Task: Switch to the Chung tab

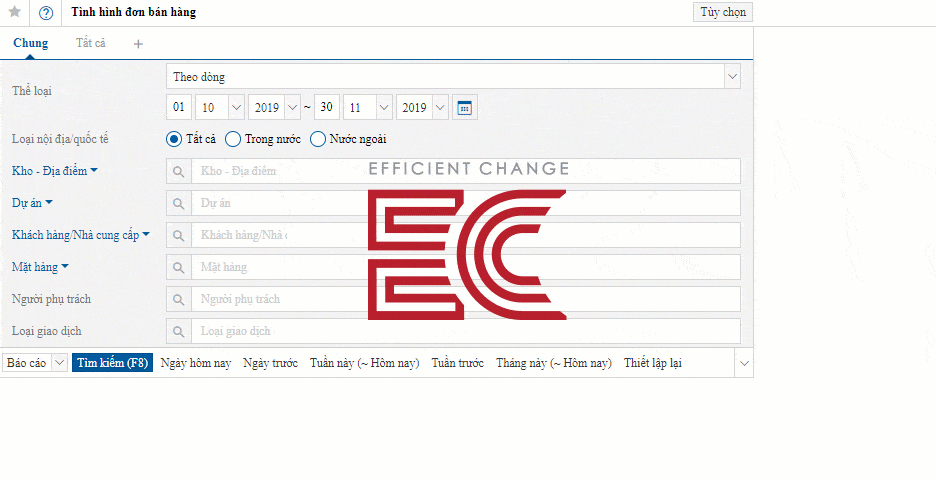Action: point(30,44)
